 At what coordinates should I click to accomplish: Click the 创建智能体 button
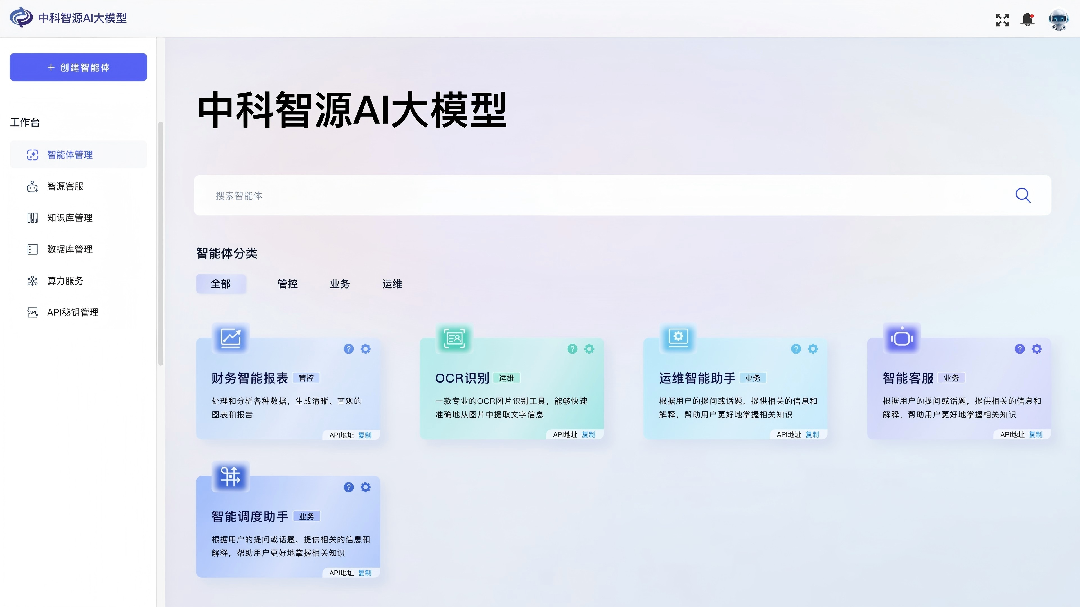point(78,67)
